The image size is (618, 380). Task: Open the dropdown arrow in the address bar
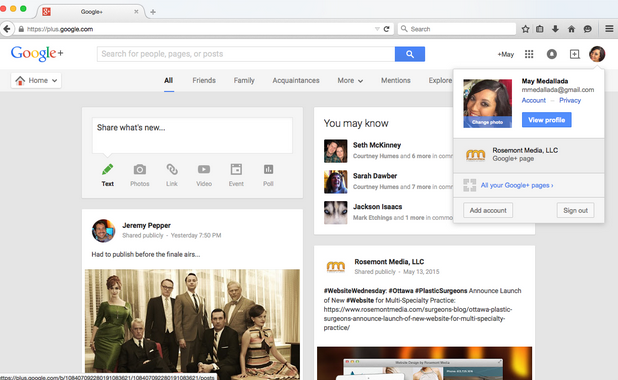pos(377,29)
